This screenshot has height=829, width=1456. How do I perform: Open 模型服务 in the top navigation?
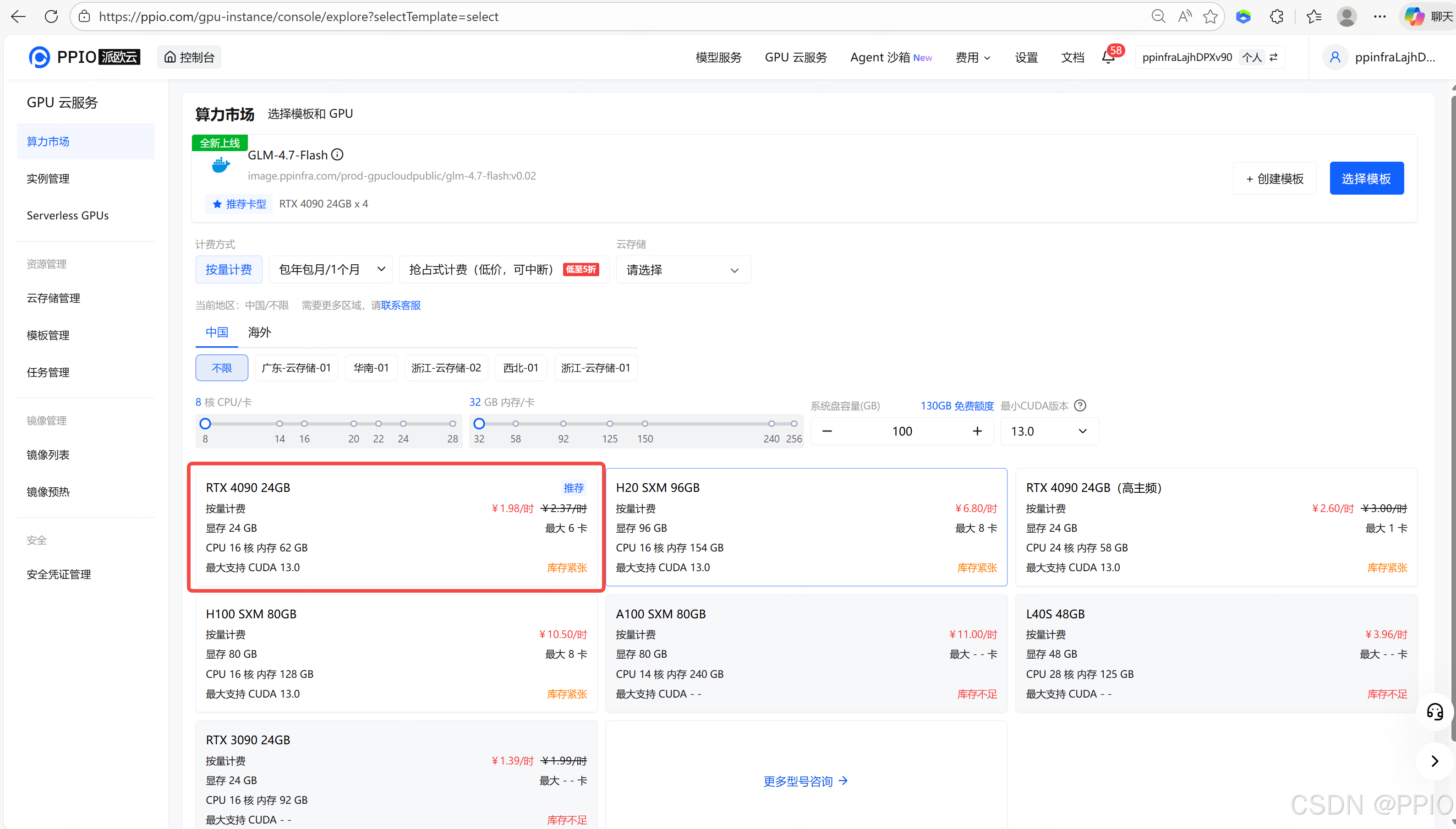717,57
